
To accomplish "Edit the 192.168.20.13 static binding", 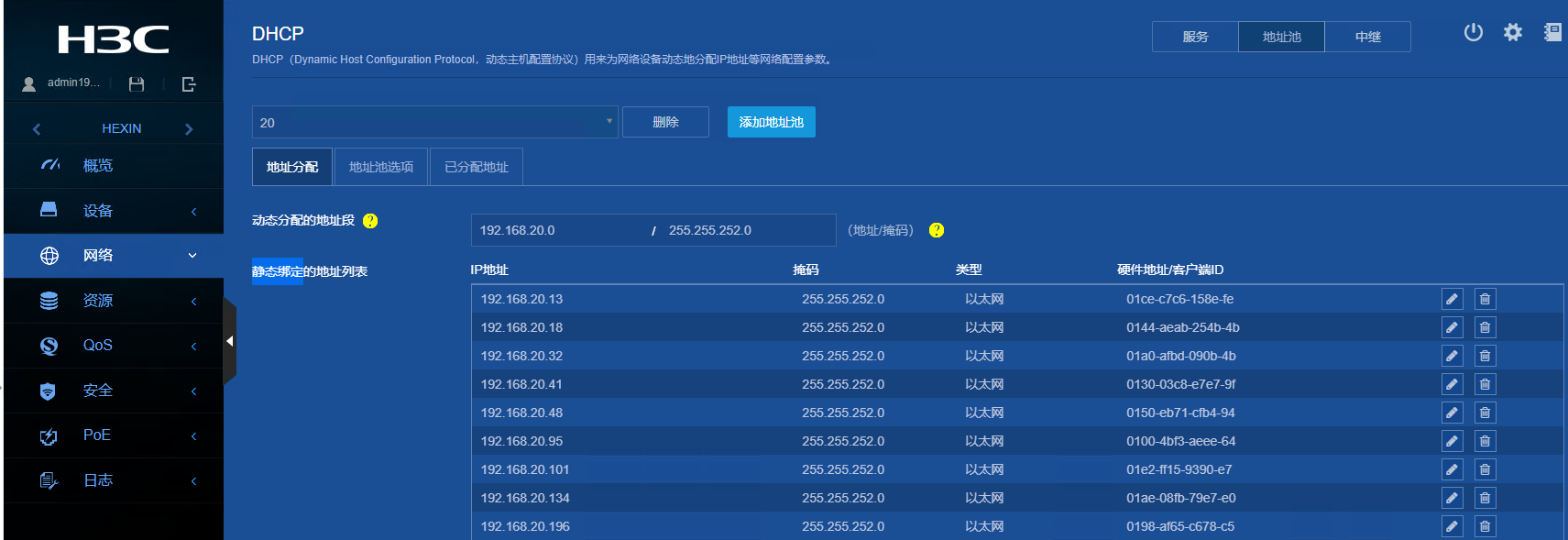I will click(1452, 299).
